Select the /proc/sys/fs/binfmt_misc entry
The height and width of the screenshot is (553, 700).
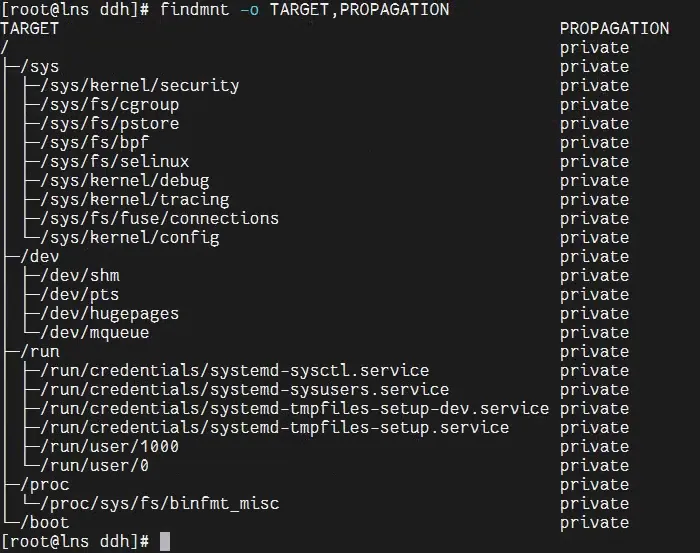159,504
